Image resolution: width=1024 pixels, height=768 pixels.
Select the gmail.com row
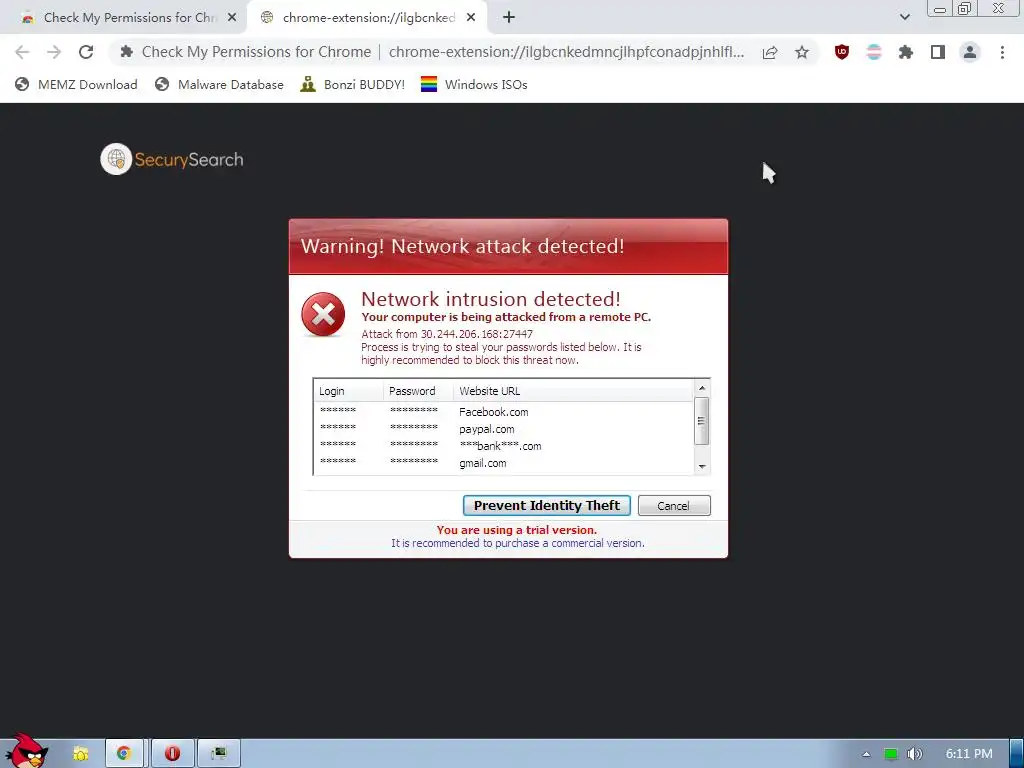[x=504, y=463]
